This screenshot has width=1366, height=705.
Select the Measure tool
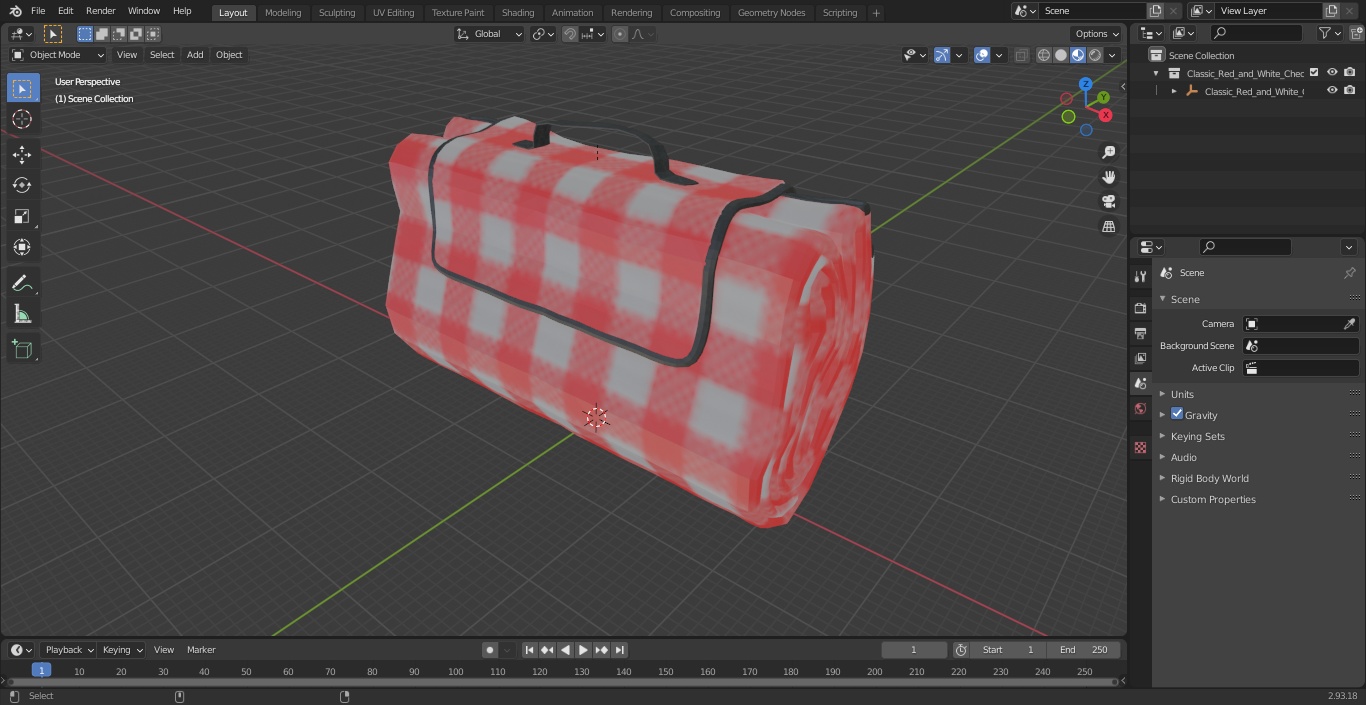point(22,315)
